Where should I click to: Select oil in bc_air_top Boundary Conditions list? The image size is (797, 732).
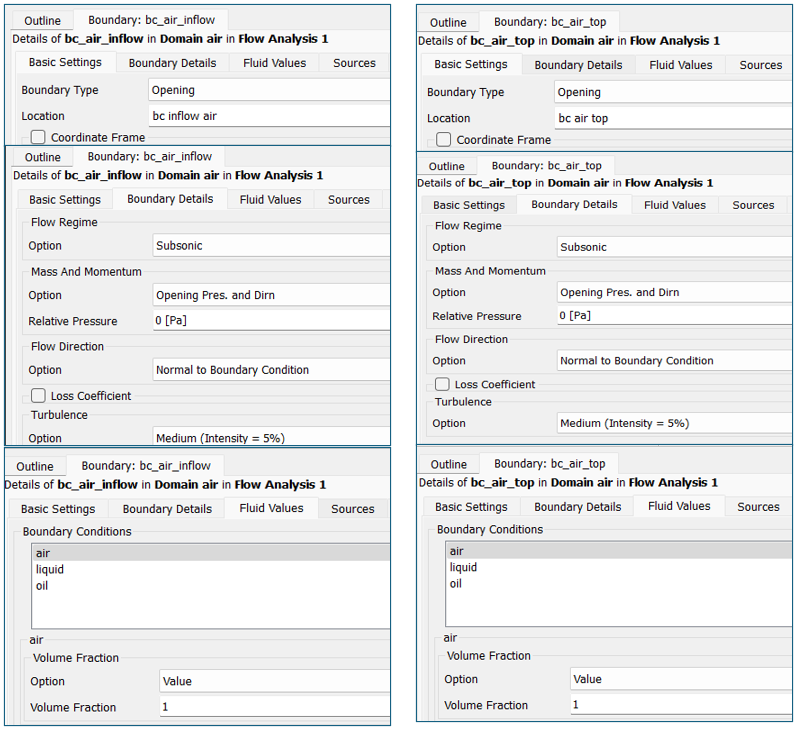(619, 584)
